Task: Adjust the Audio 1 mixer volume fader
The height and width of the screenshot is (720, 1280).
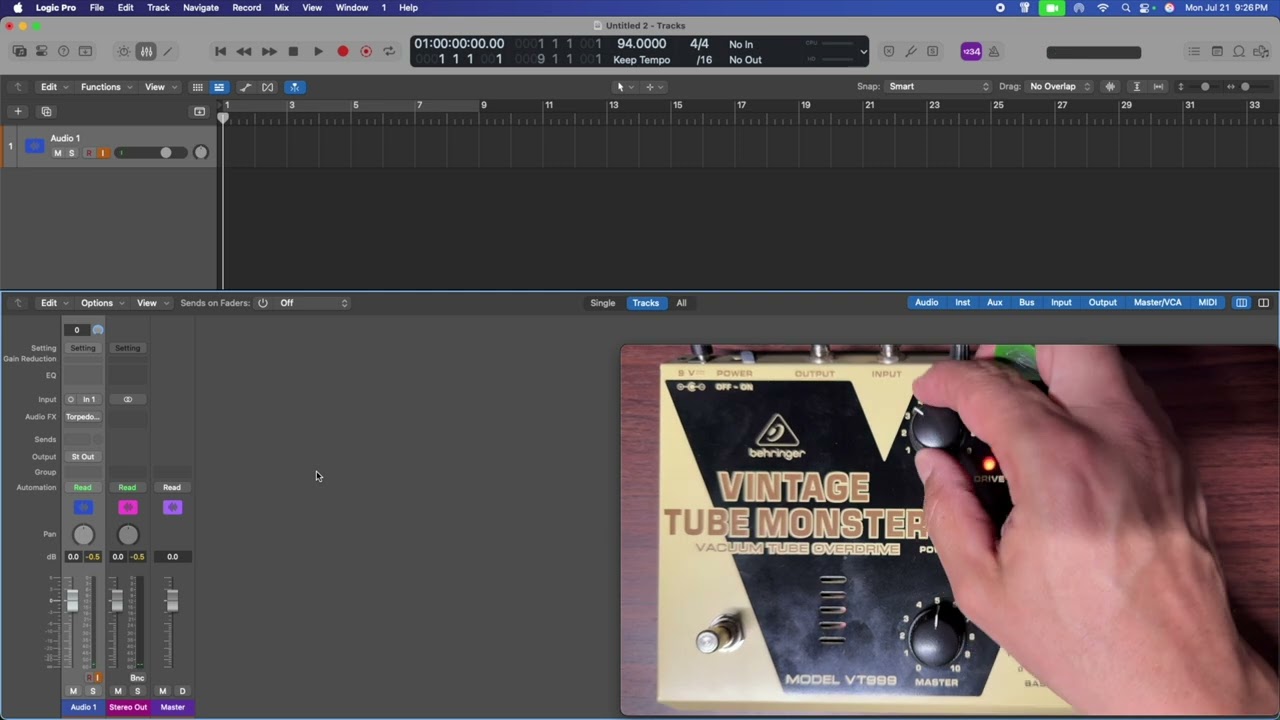Action: coord(72,600)
